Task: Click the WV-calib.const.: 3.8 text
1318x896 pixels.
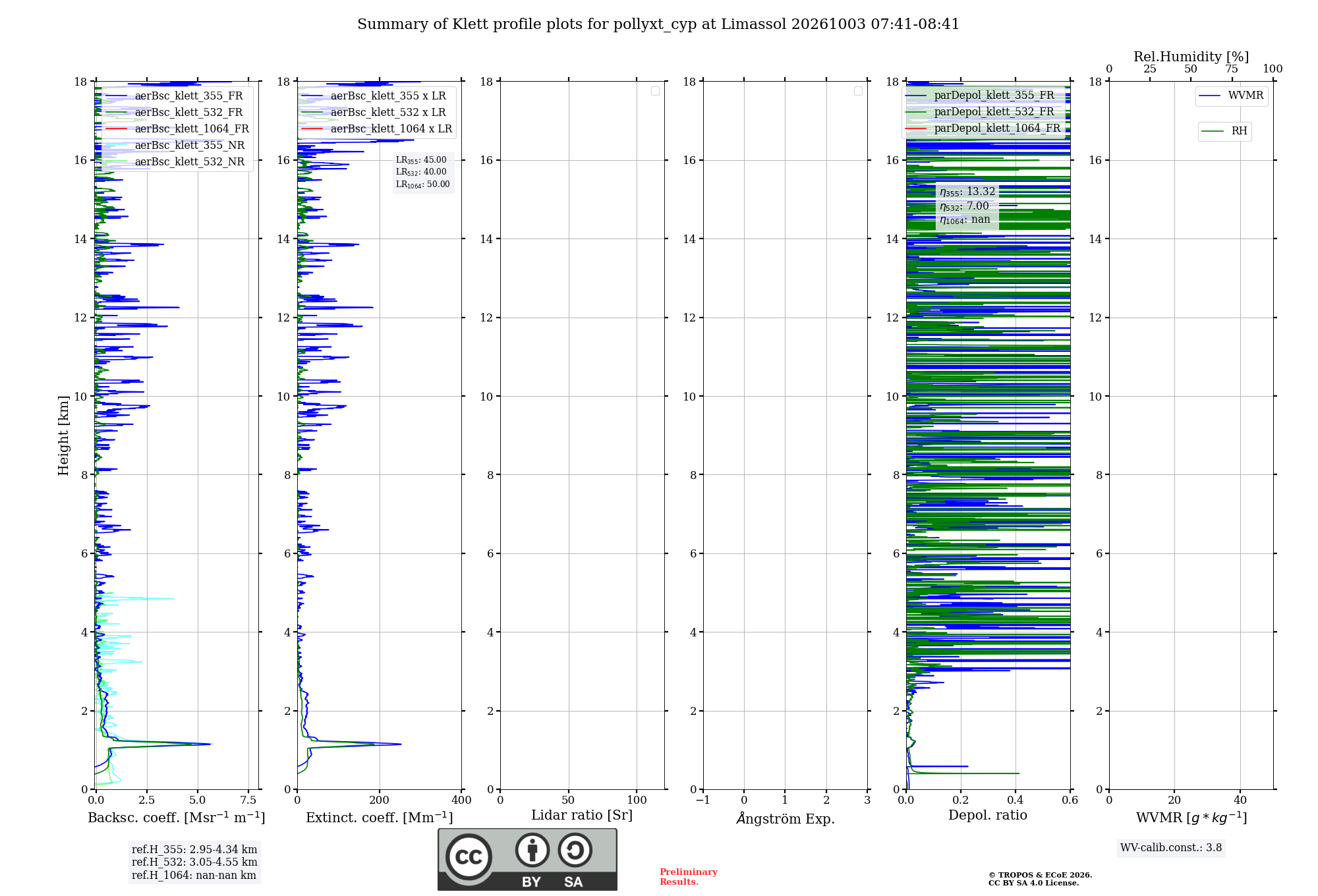Action: point(1171,848)
